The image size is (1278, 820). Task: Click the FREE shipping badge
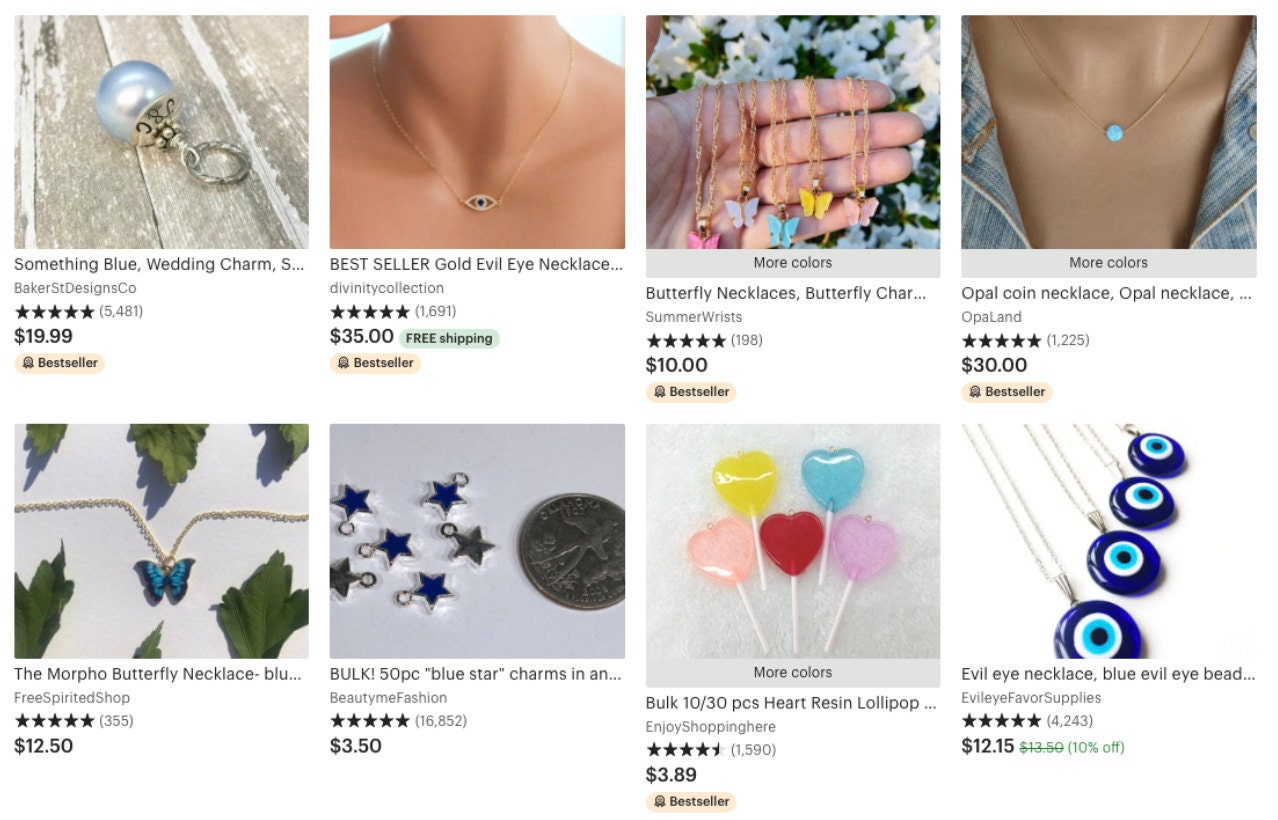449,338
